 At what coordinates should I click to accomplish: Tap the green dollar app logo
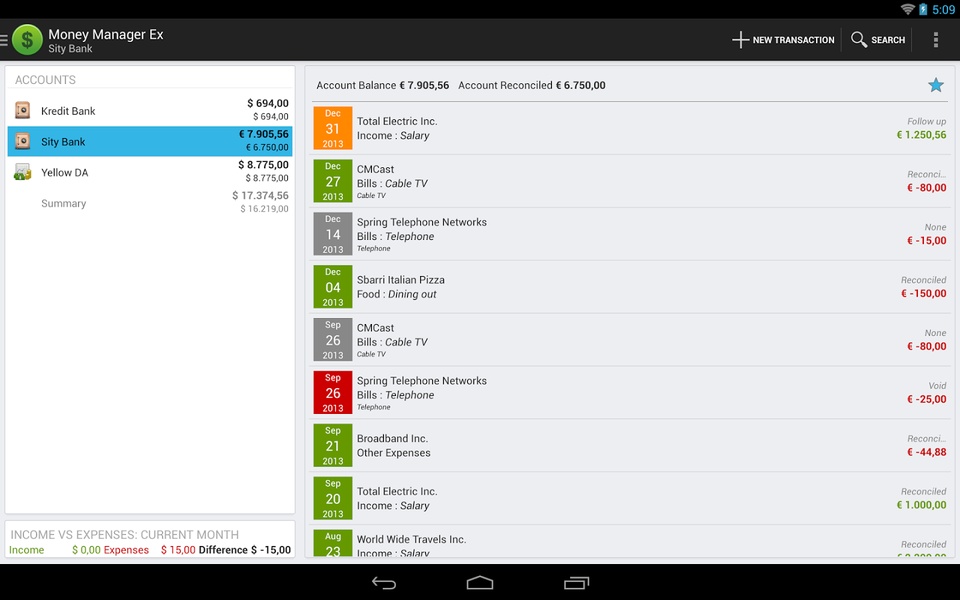[27, 40]
